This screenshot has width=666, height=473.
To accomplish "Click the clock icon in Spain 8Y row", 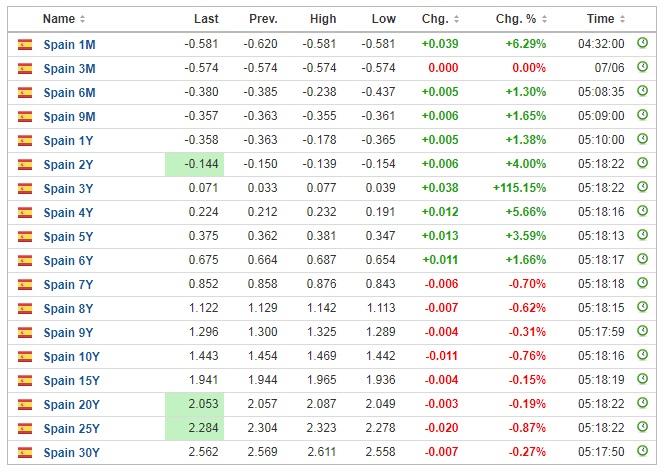I will [643, 307].
